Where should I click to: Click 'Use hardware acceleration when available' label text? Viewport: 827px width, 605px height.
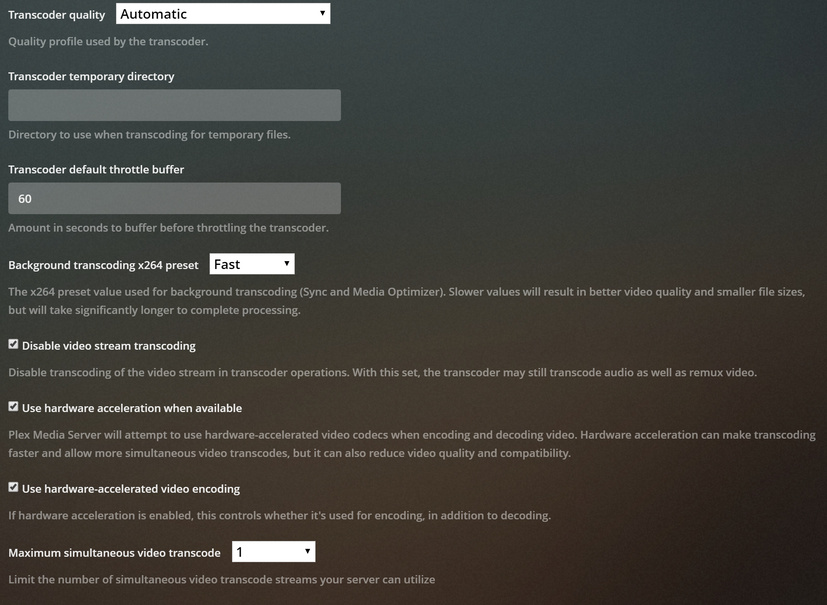pyautogui.click(x=132, y=408)
